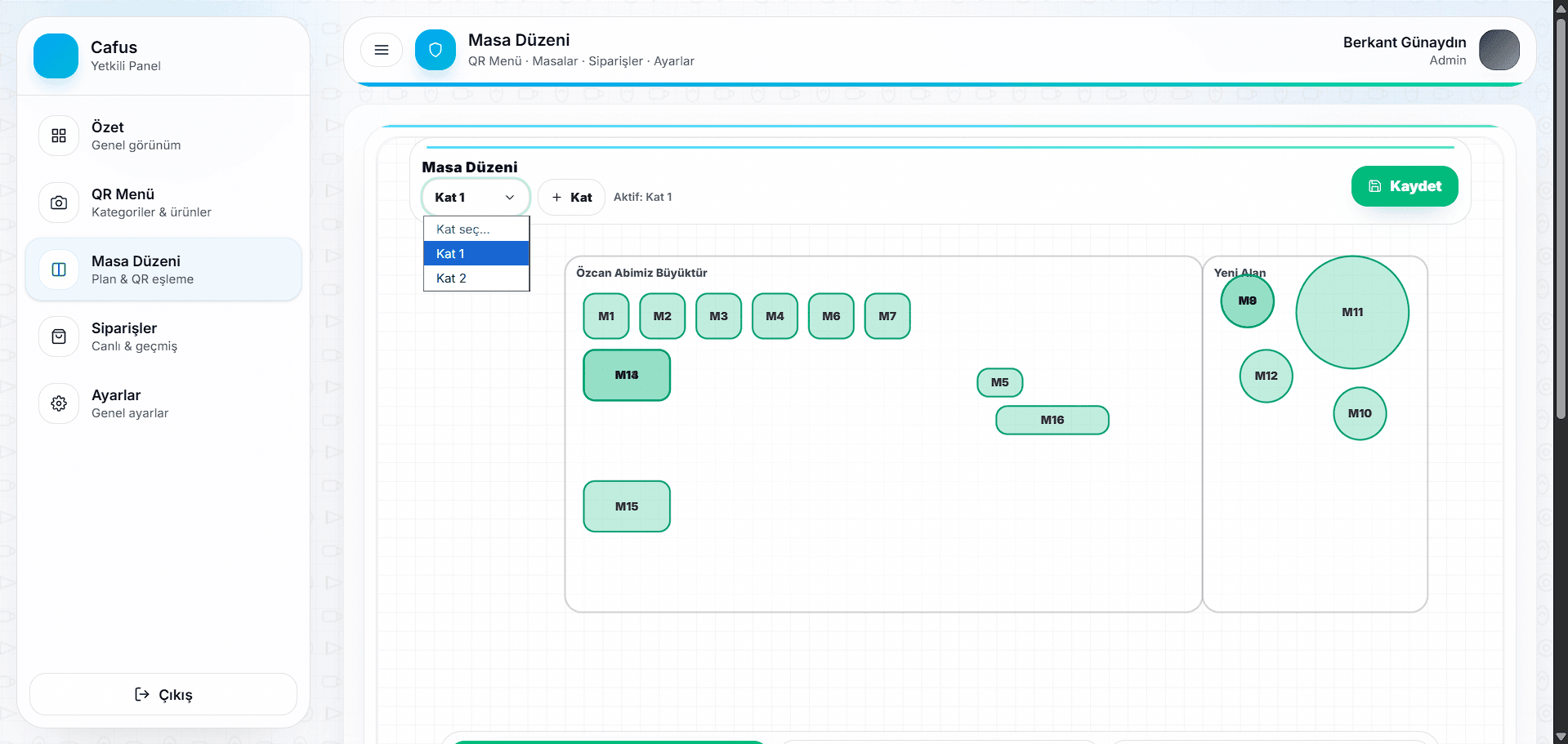Image resolution: width=1568 pixels, height=744 pixels.
Task: Click the Ayarlar gear icon
Action: (59, 403)
